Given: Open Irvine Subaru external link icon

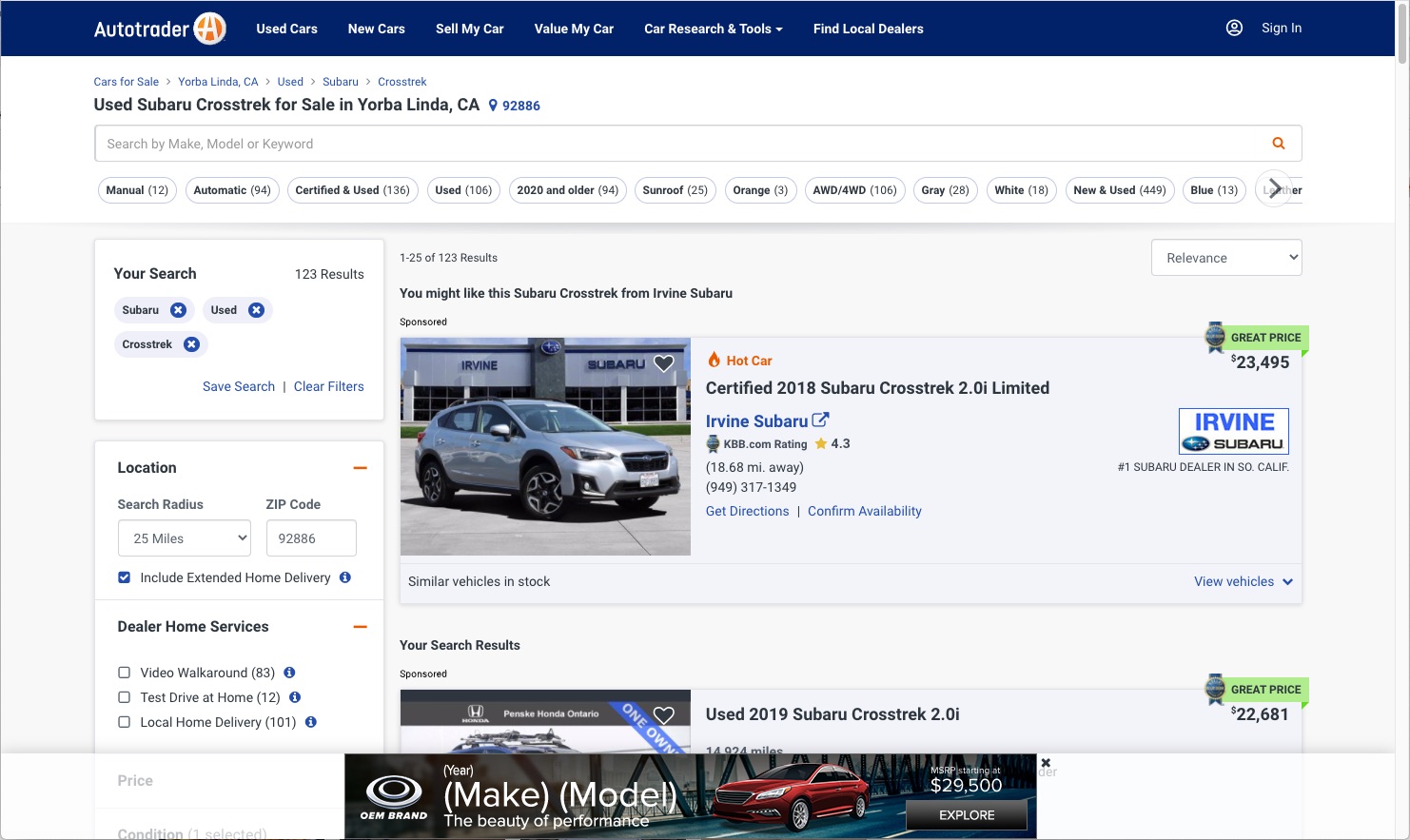Looking at the screenshot, I should 820,420.
